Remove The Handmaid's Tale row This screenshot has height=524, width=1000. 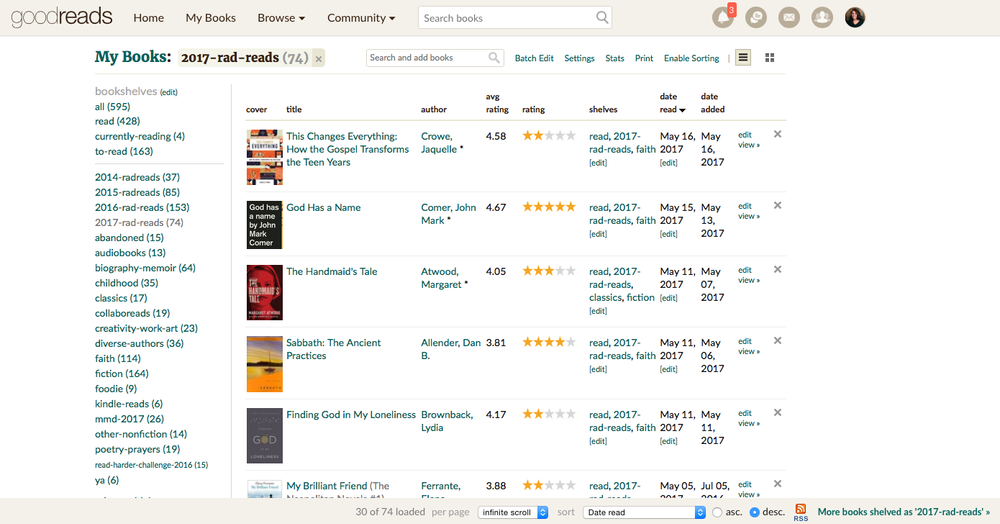click(x=777, y=270)
